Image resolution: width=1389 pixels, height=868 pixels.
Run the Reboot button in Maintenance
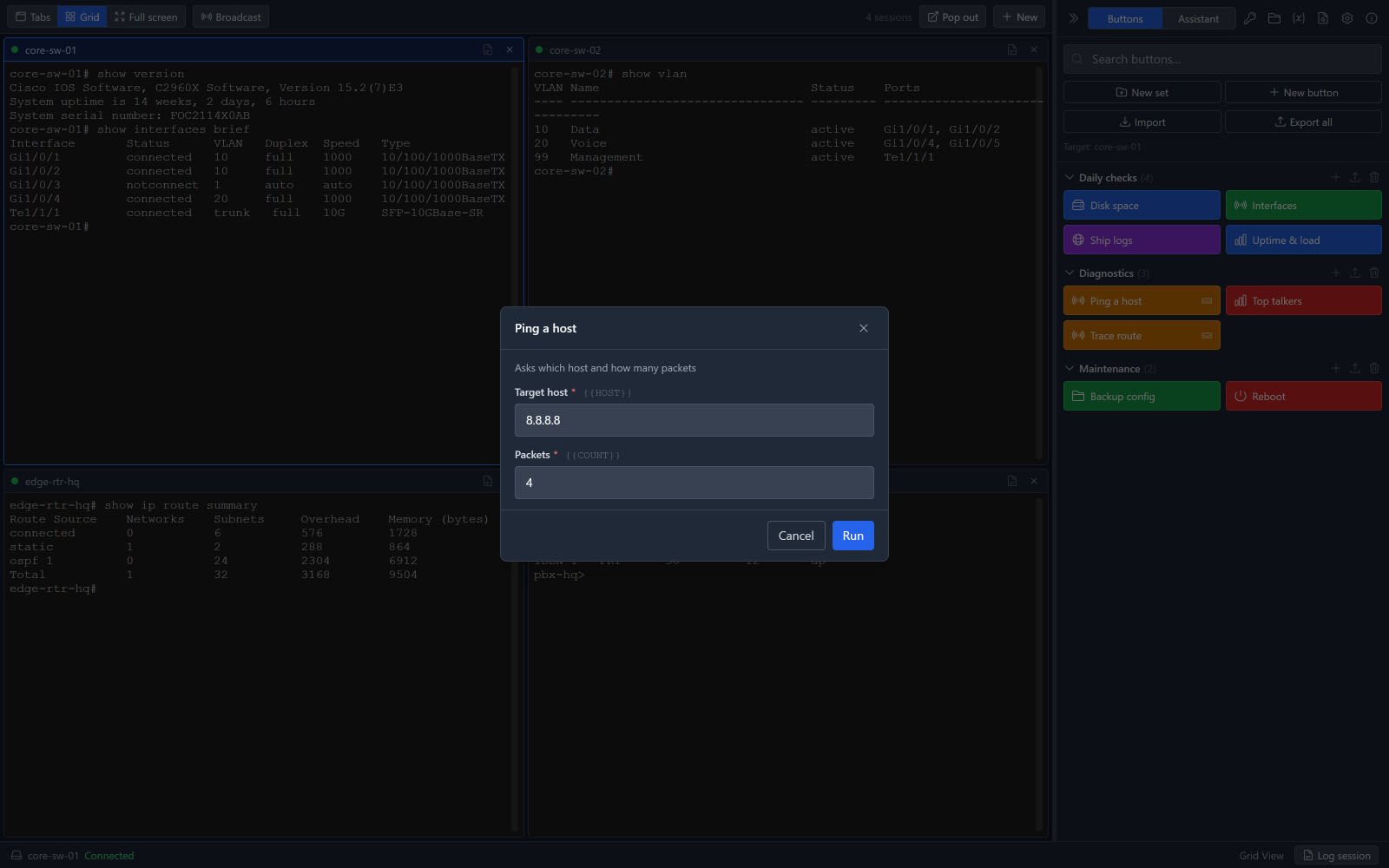(1304, 397)
